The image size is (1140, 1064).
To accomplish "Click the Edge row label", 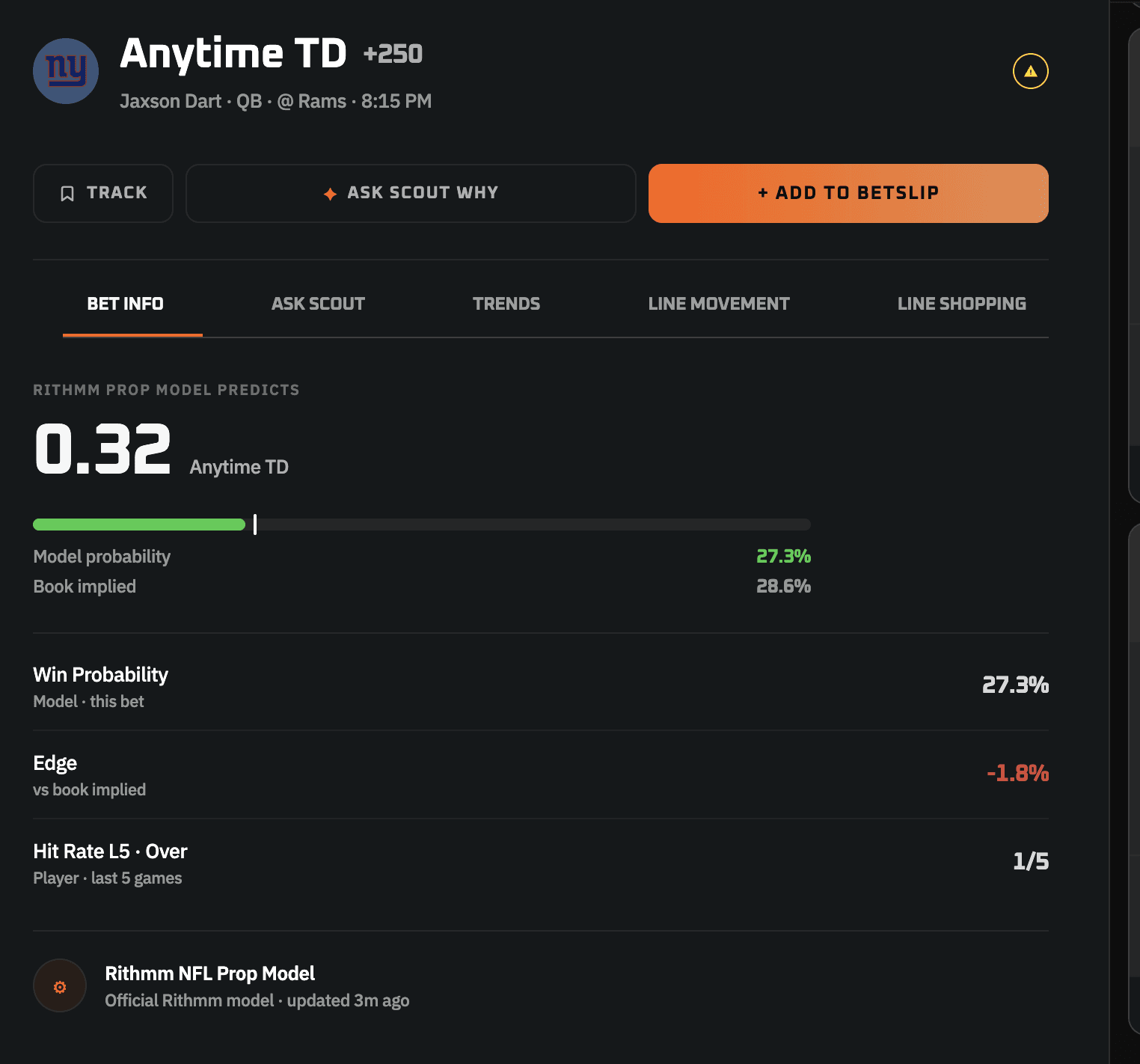I will click(x=55, y=763).
